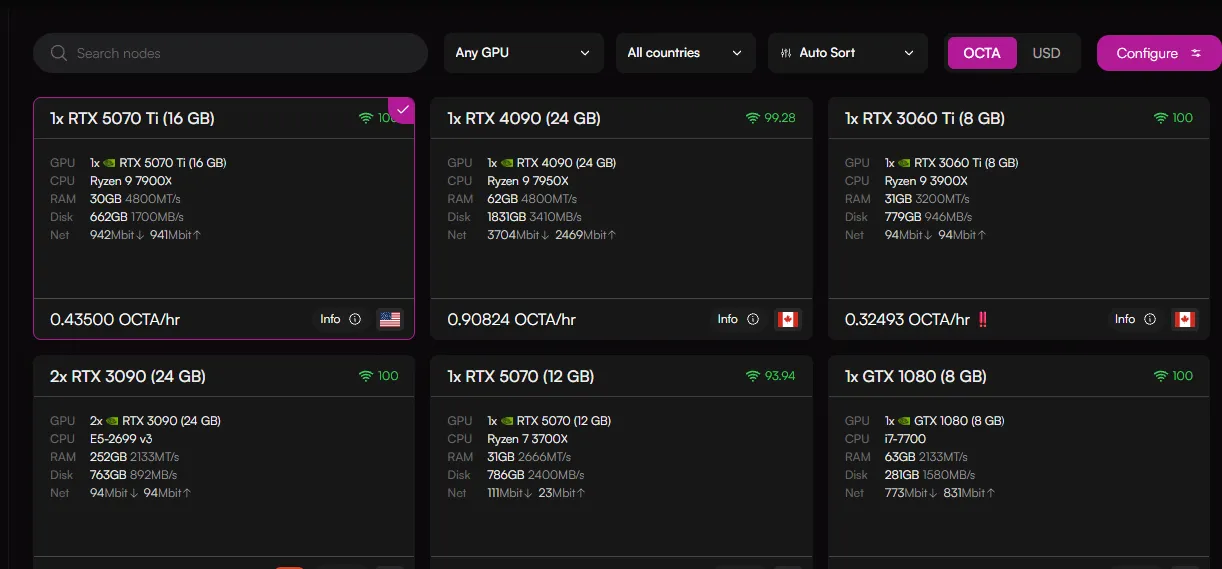Click the info circle icon on RTX 5070 Ti card
This screenshot has width=1222, height=569.
pos(355,319)
